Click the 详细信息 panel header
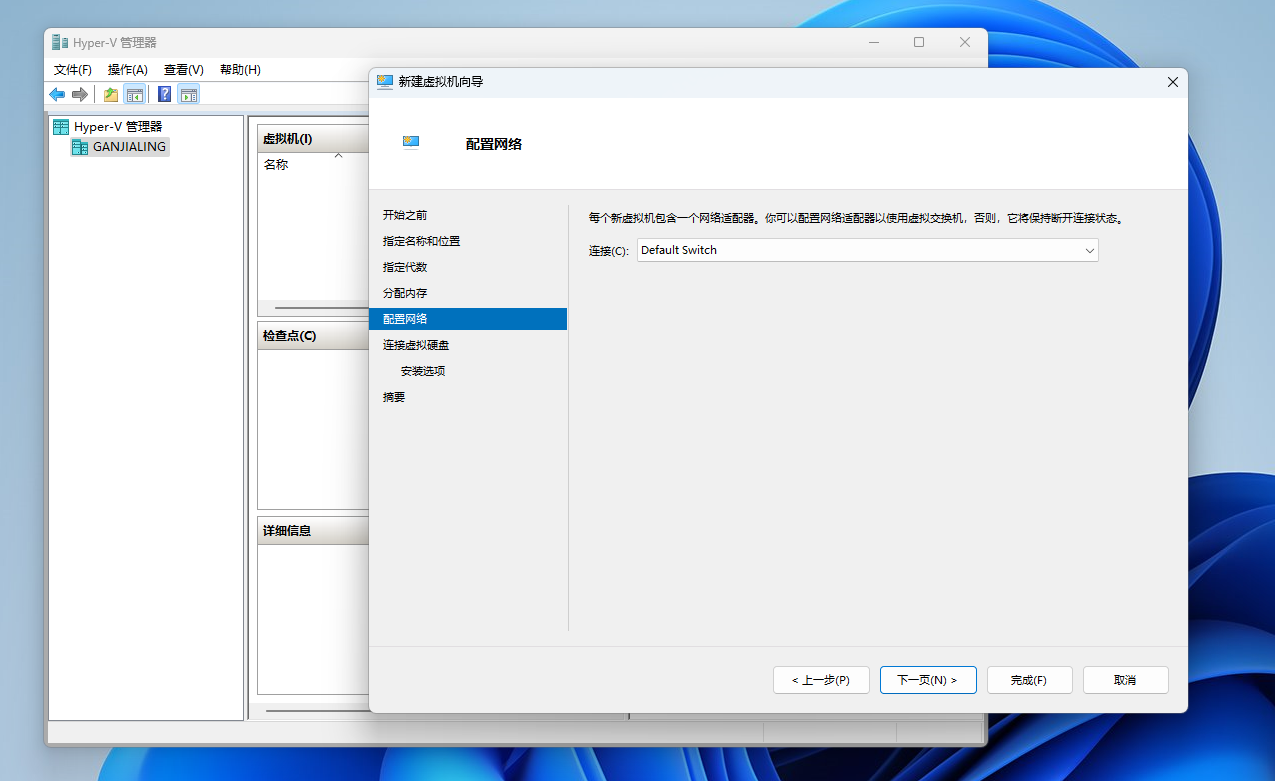Screen dimensions: 1275x781 tap(314, 531)
